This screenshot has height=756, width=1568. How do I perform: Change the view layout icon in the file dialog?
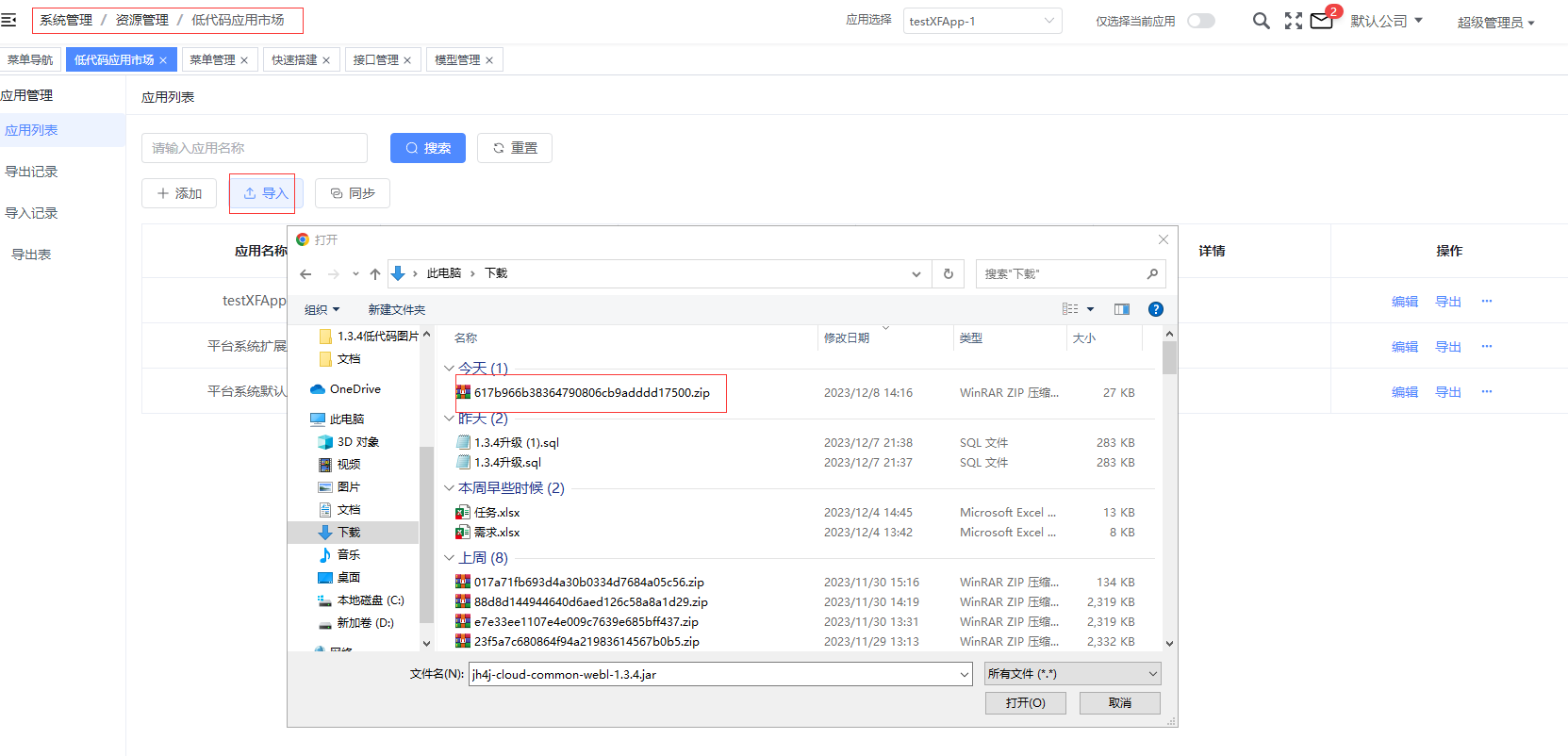point(1070,309)
